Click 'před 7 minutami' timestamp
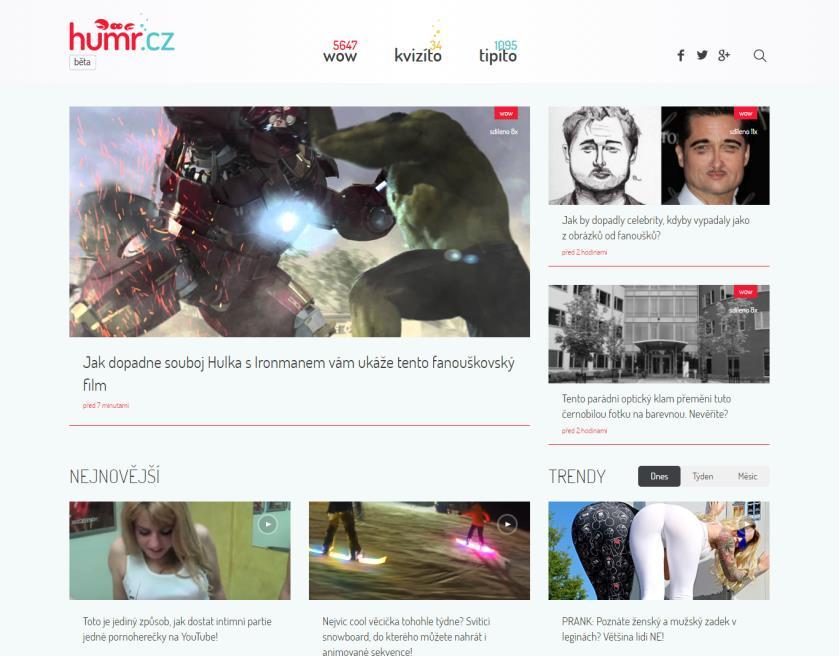 click(106, 406)
